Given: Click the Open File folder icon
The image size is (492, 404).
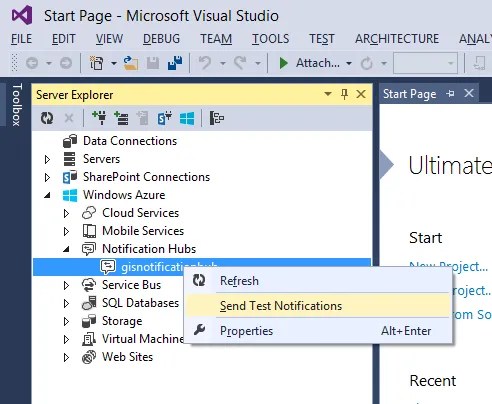Looking at the screenshot, I should click(131, 63).
